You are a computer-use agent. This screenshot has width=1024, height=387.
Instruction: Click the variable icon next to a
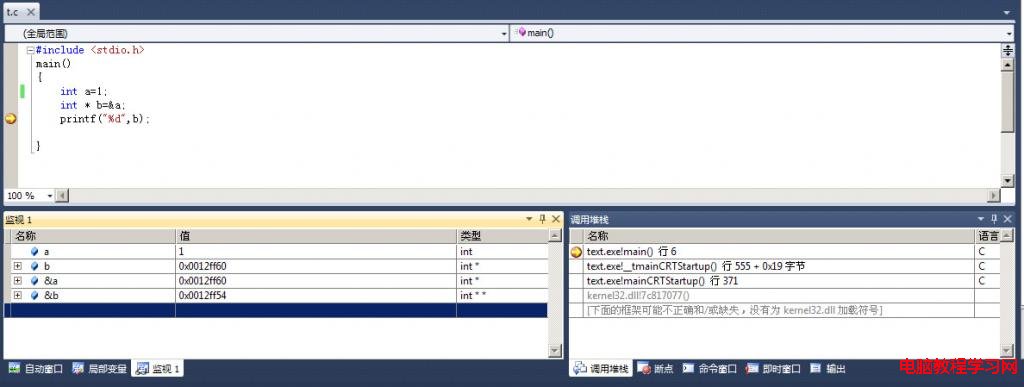click(35, 251)
